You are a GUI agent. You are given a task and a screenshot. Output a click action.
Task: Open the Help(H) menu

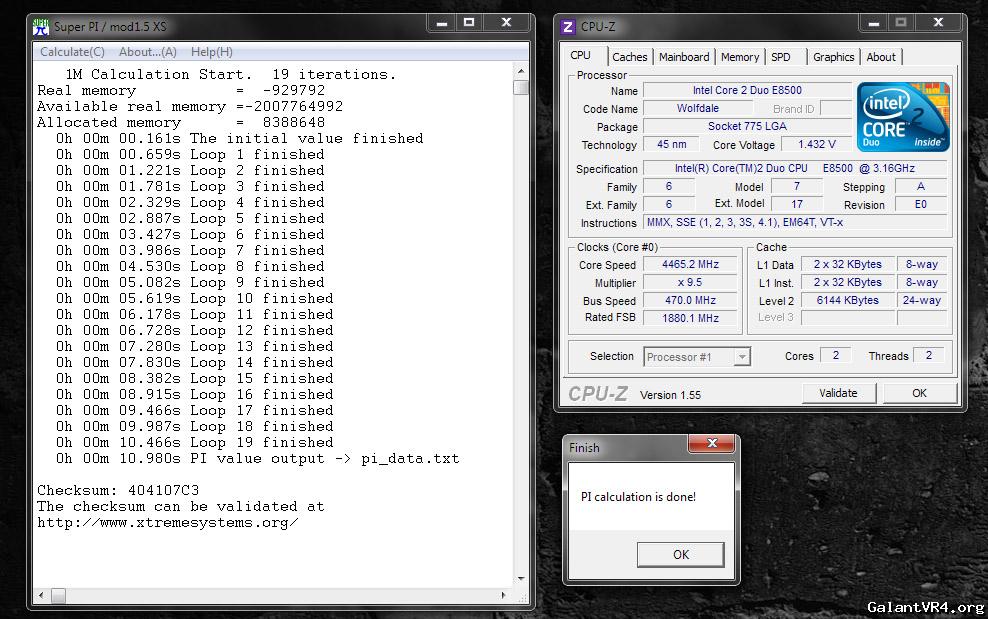pyautogui.click(x=211, y=52)
